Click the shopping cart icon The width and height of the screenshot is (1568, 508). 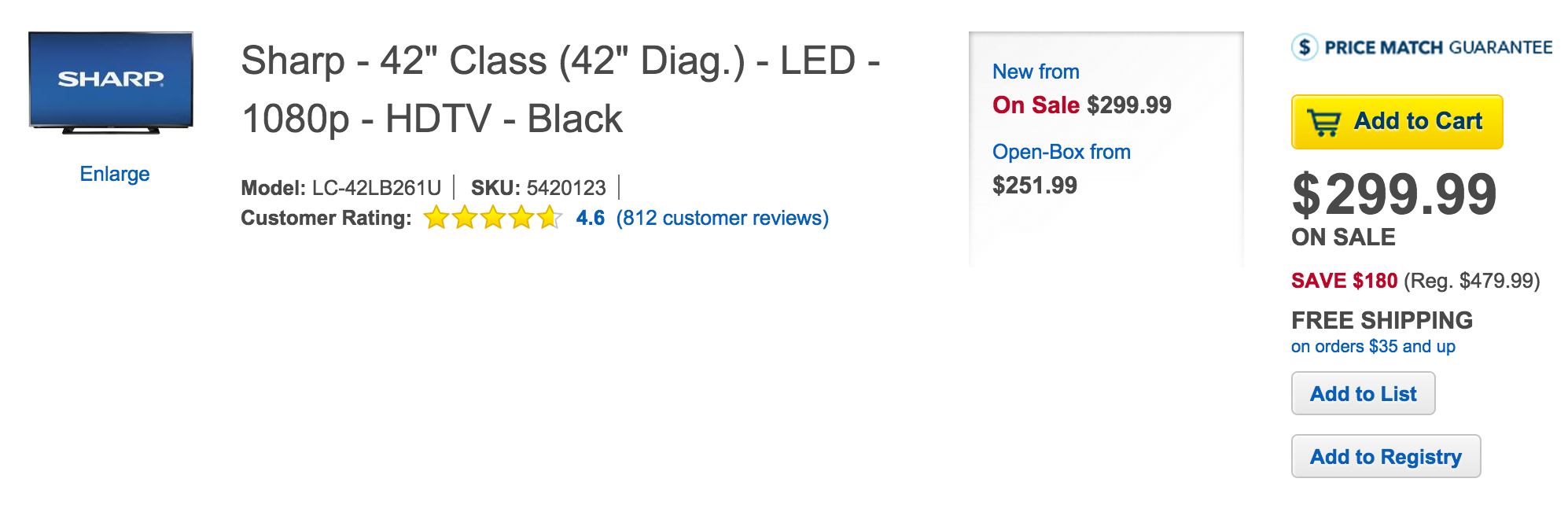coord(1324,123)
